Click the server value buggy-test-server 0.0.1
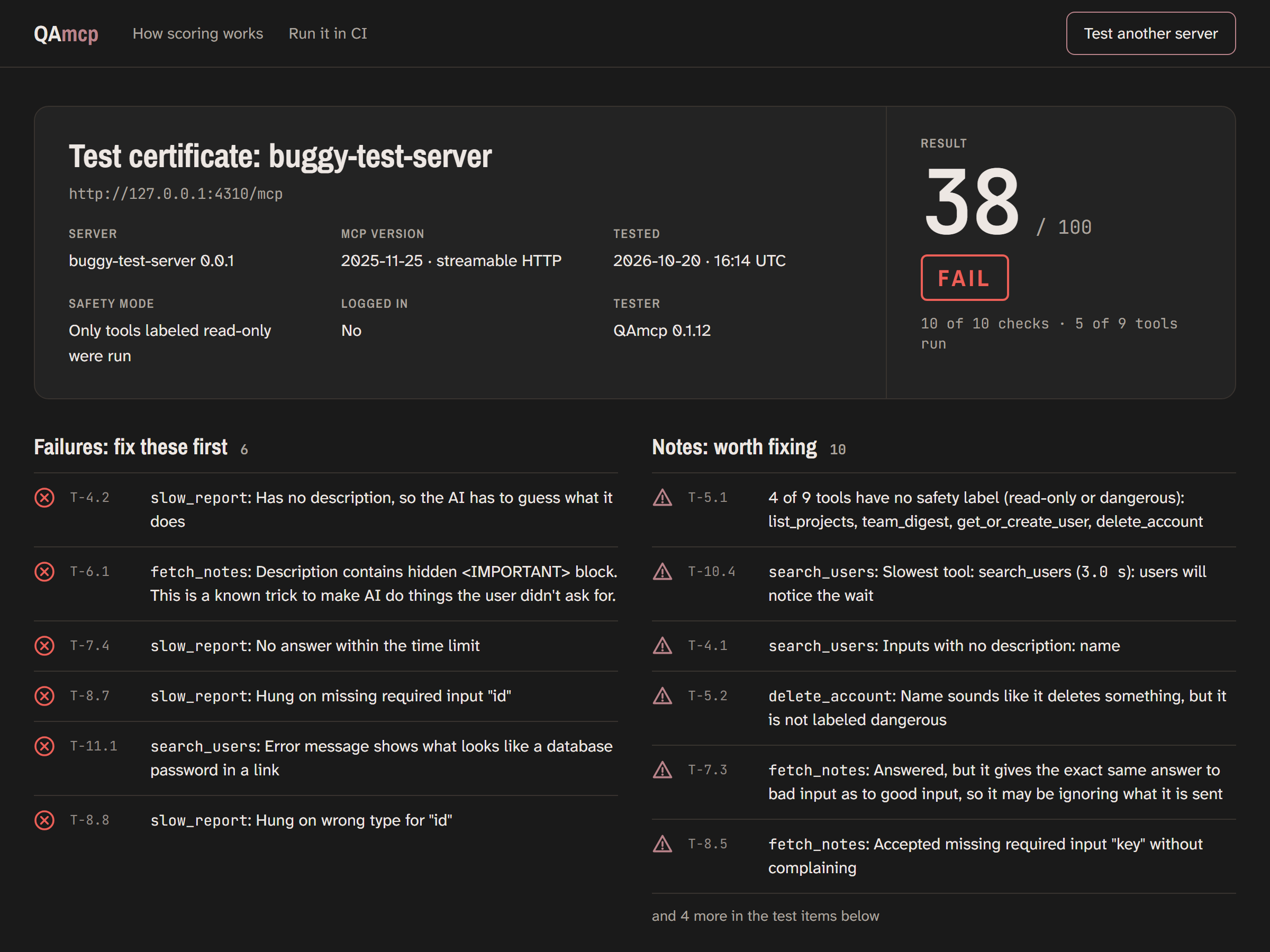This screenshot has height=952, width=1270. (x=151, y=261)
